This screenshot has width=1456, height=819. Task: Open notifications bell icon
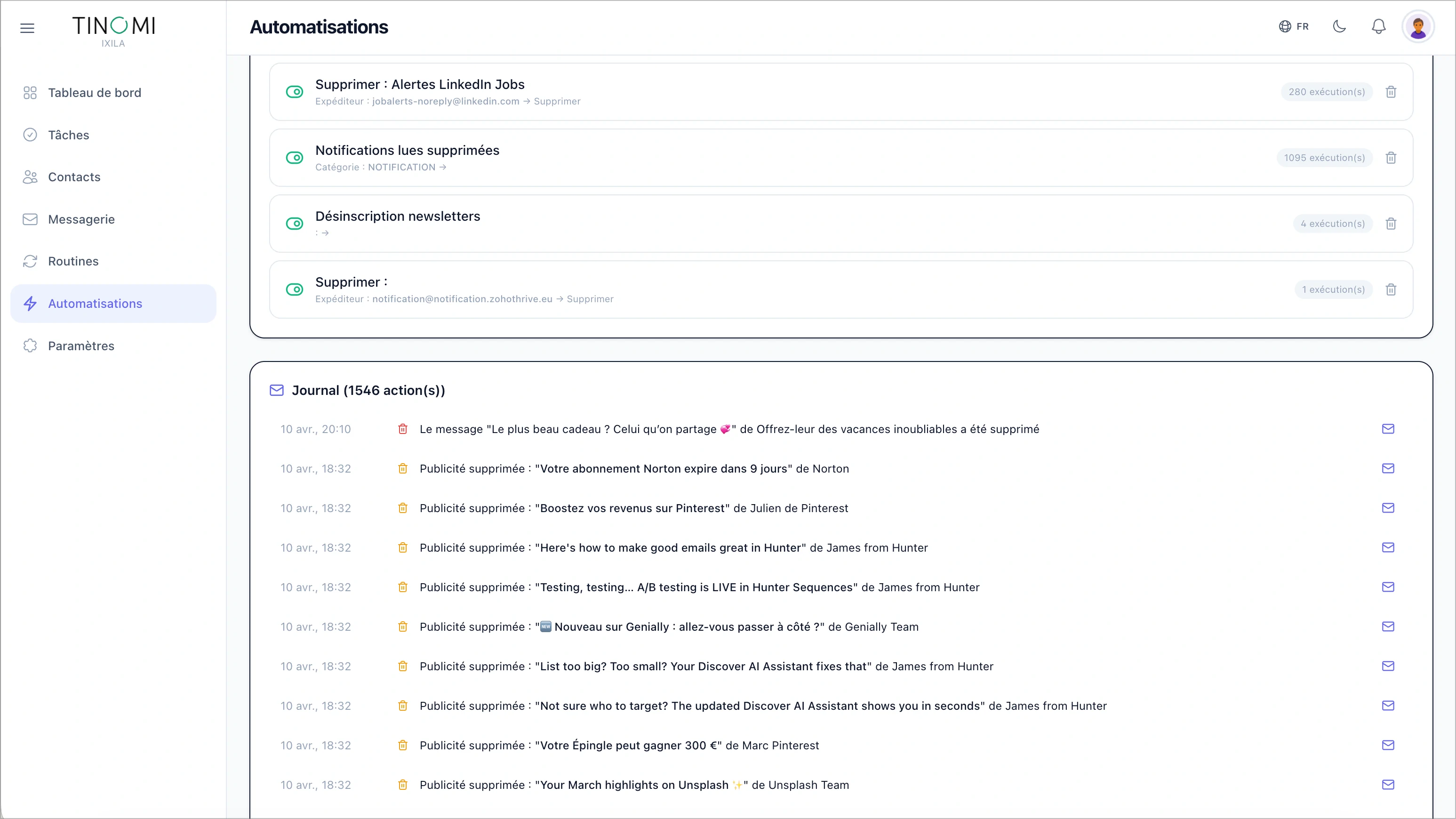click(1378, 26)
